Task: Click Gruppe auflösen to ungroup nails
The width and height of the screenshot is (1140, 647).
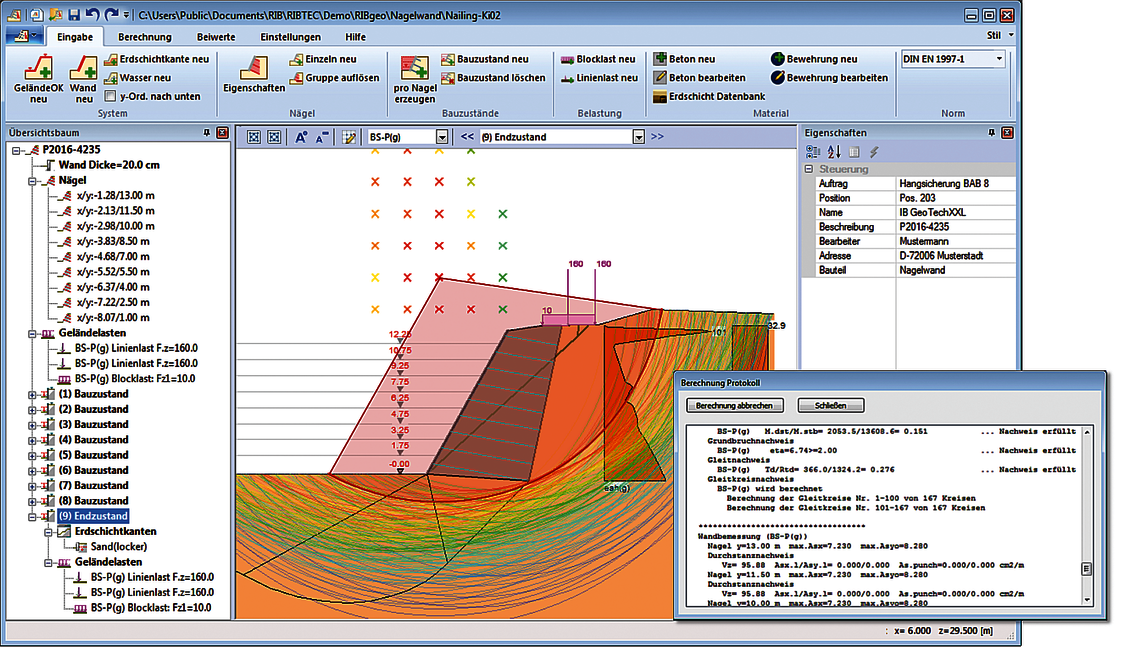Action: click(334, 78)
